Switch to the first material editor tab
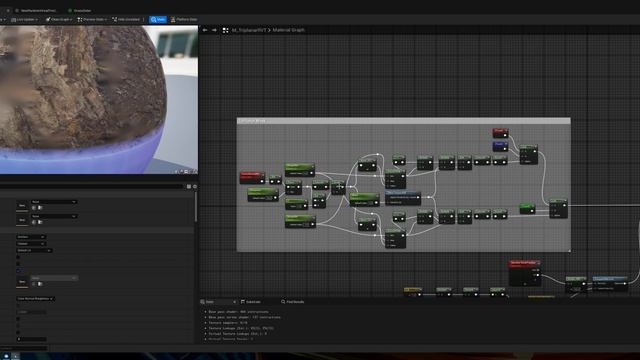This screenshot has width=640, height=360. point(37,10)
